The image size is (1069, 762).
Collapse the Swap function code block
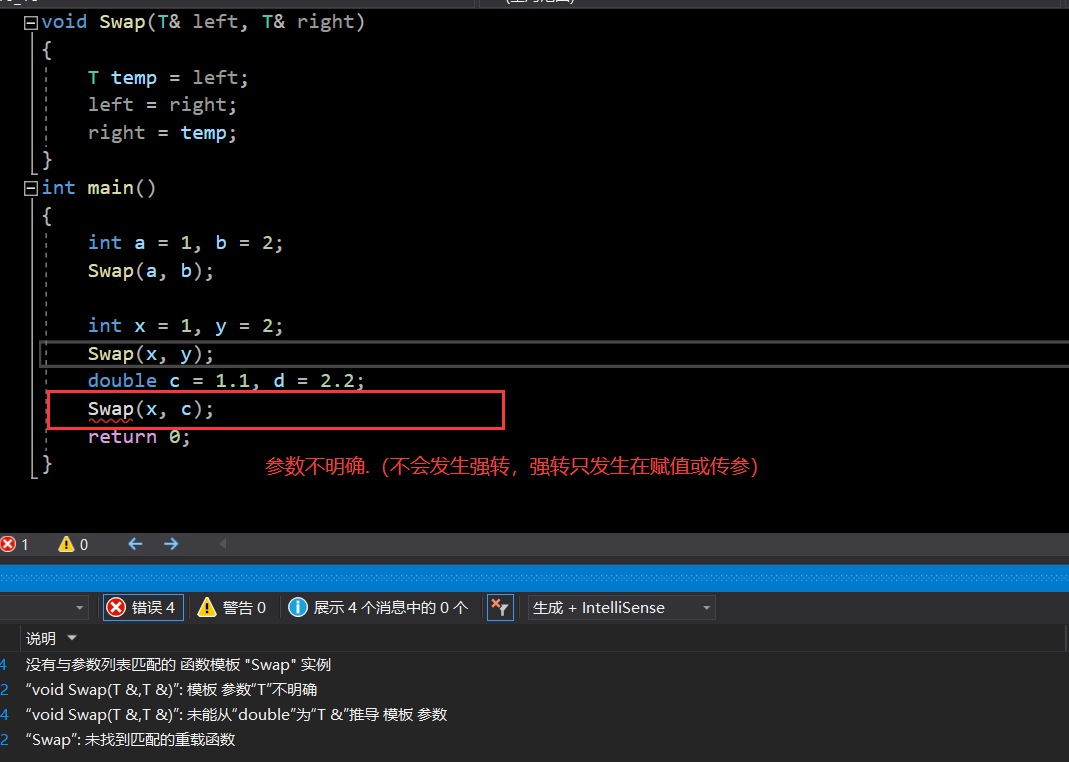click(x=31, y=23)
